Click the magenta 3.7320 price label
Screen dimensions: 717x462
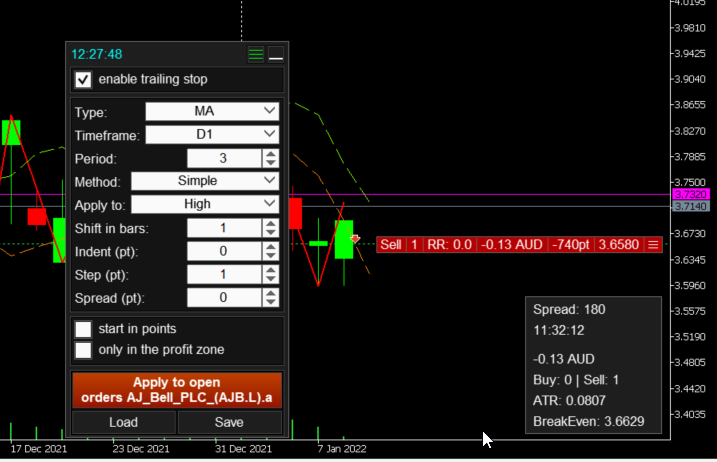tap(690, 194)
